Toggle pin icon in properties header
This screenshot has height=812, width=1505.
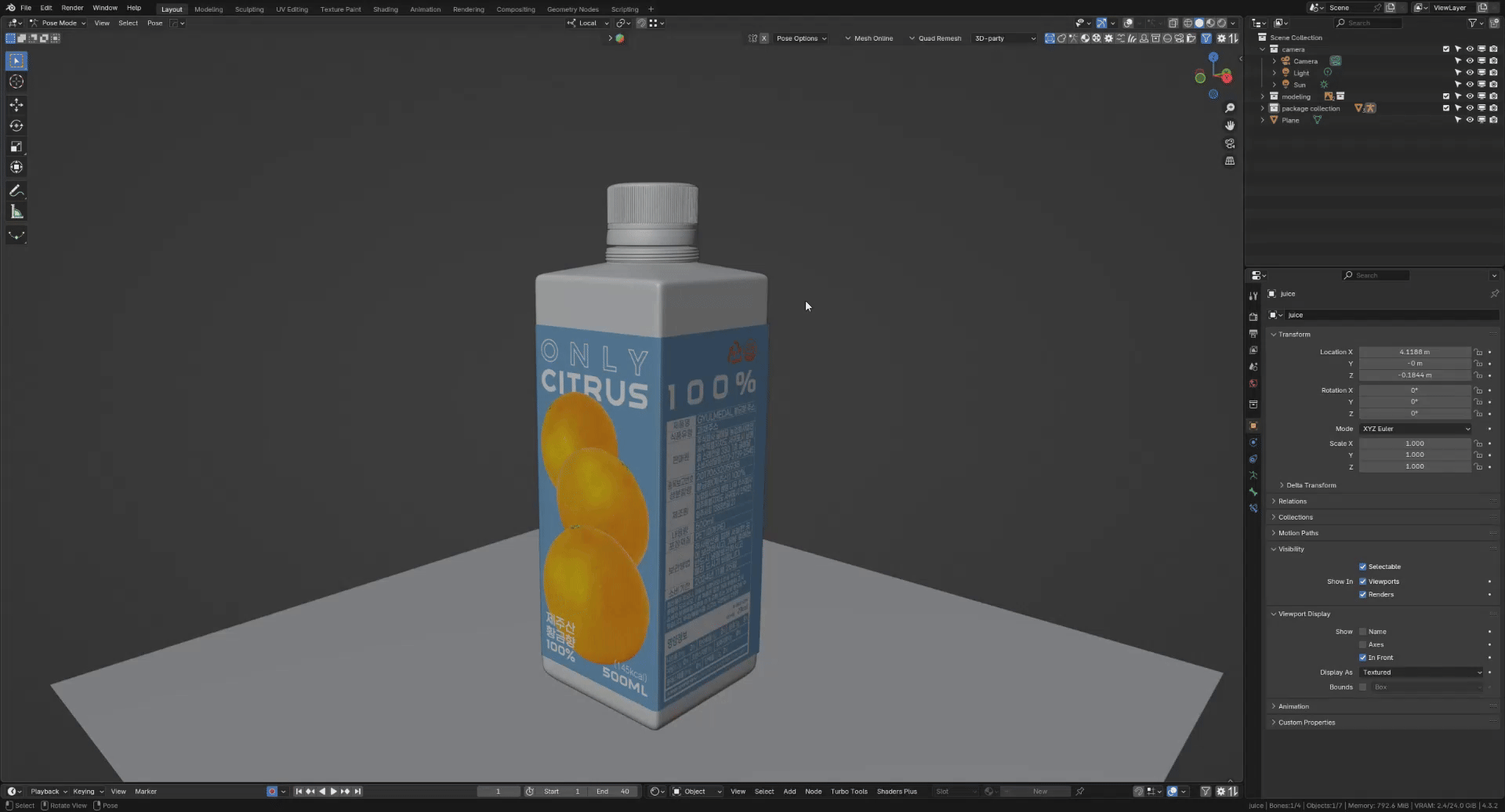(x=1494, y=294)
